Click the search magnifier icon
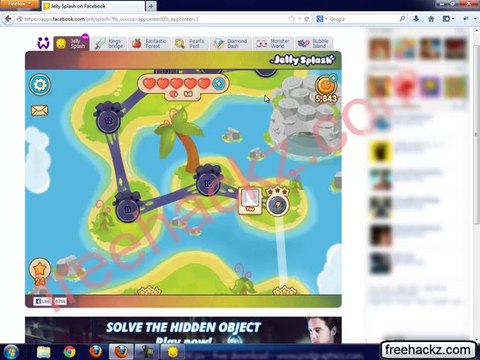 click(402, 19)
